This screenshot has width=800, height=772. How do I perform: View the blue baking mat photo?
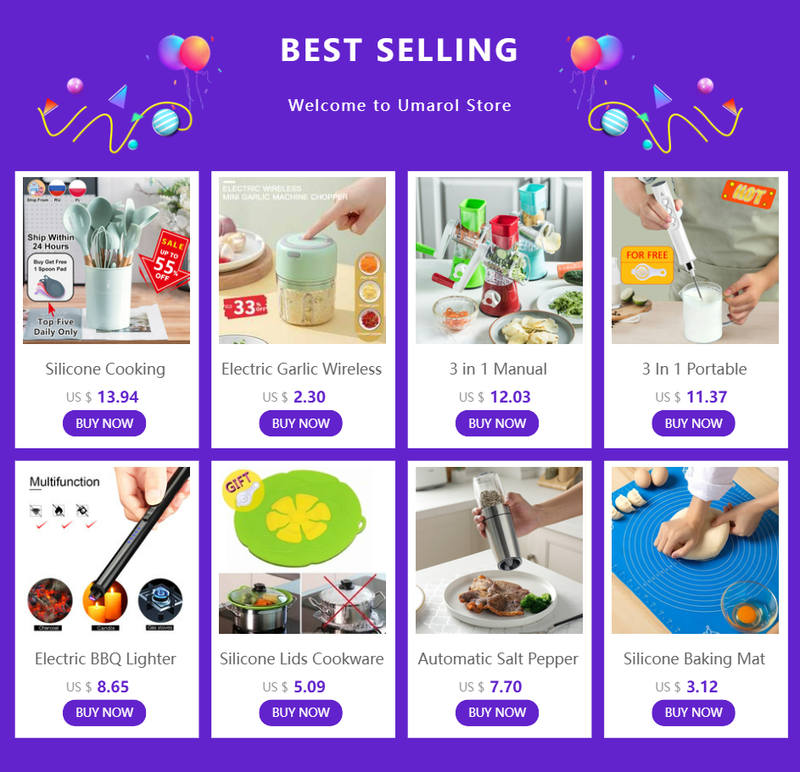[695, 550]
